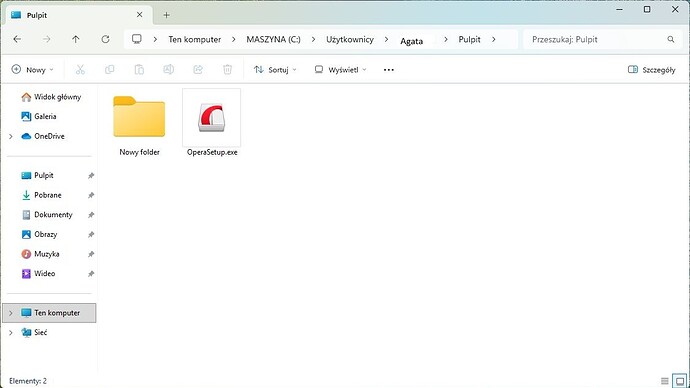Click the computer icon in address bar
The width and height of the screenshot is (690, 388).
(x=137, y=39)
